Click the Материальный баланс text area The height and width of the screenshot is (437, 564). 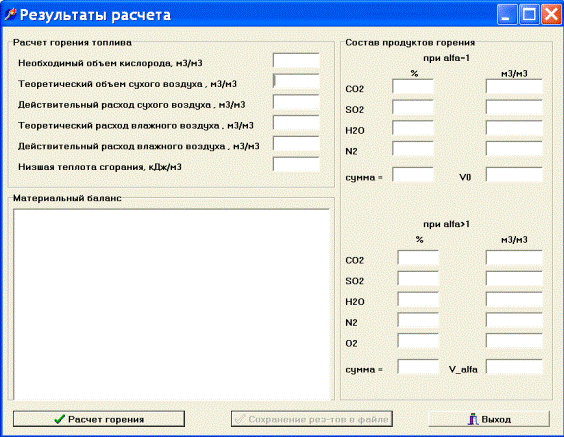(x=172, y=304)
